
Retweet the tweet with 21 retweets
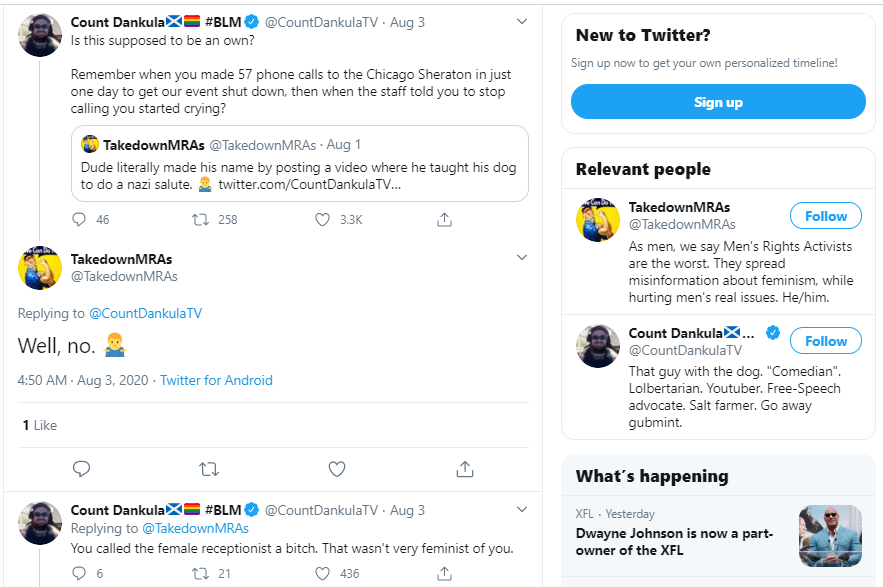(x=200, y=573)
